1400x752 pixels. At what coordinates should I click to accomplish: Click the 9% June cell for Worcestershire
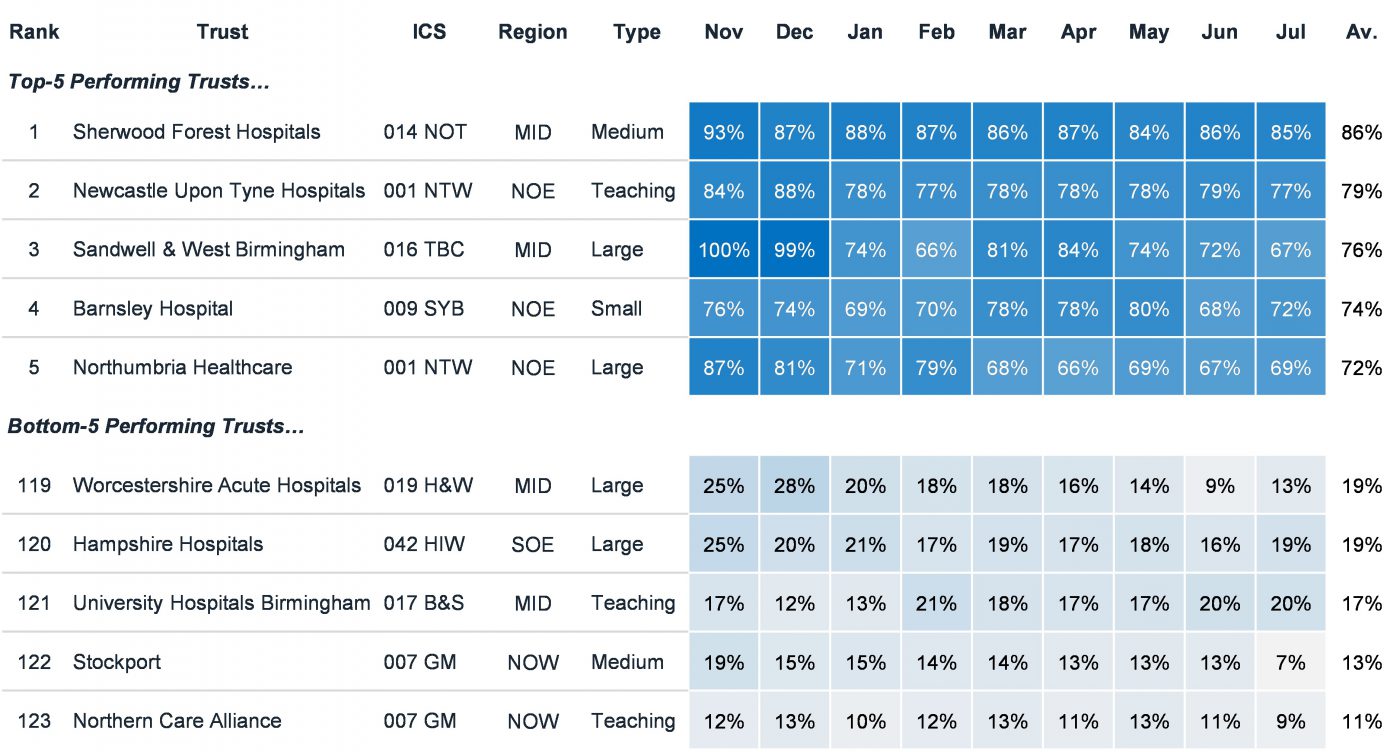[1220, 486]
